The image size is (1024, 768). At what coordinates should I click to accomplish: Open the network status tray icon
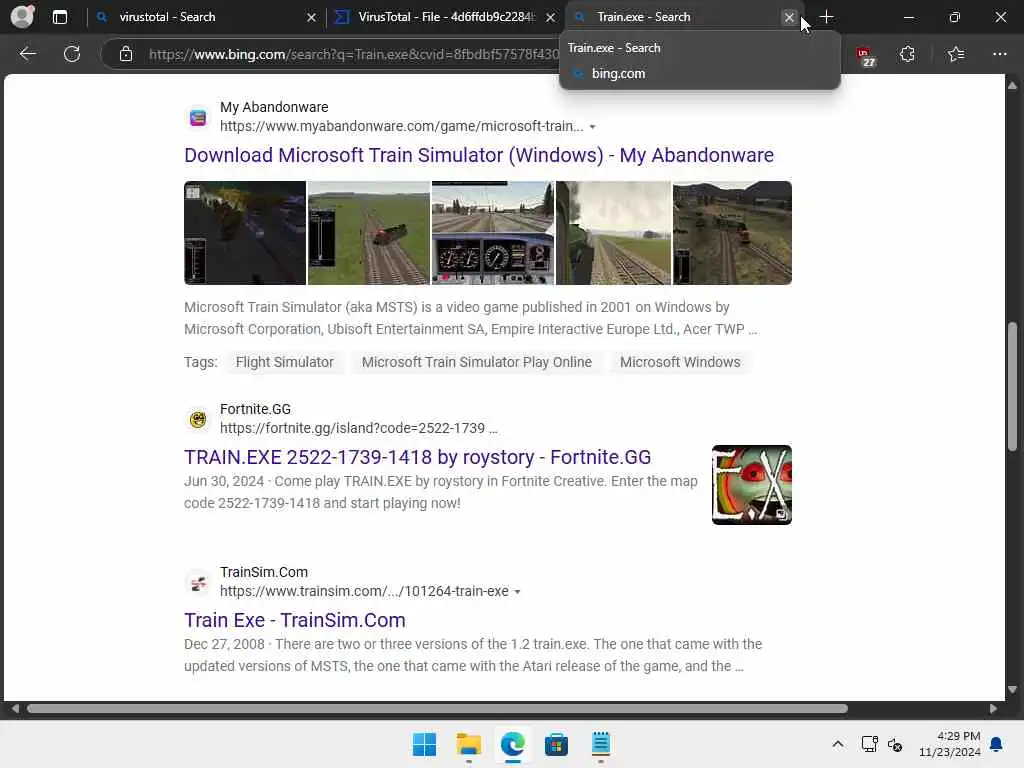(x=869, y=744)
